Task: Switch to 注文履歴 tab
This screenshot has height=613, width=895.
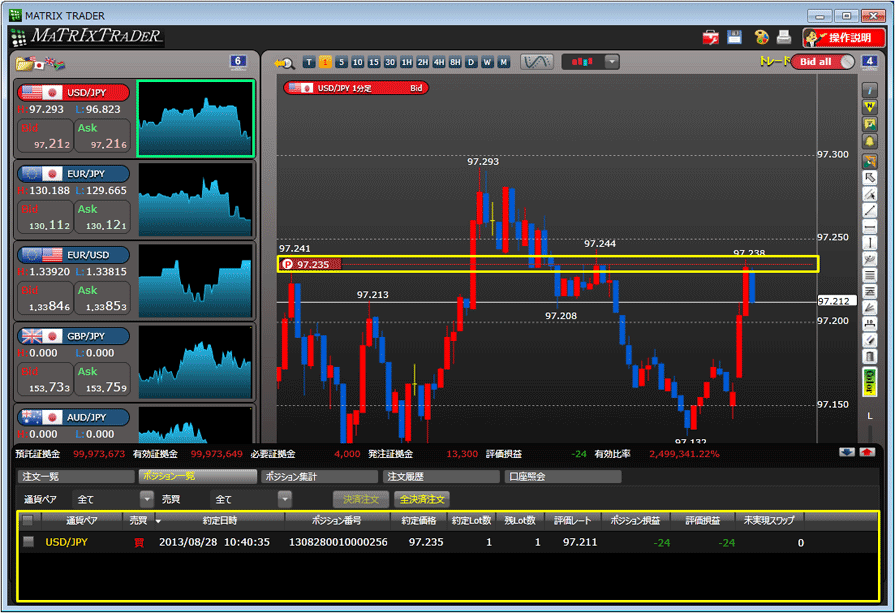Action: 441,477
